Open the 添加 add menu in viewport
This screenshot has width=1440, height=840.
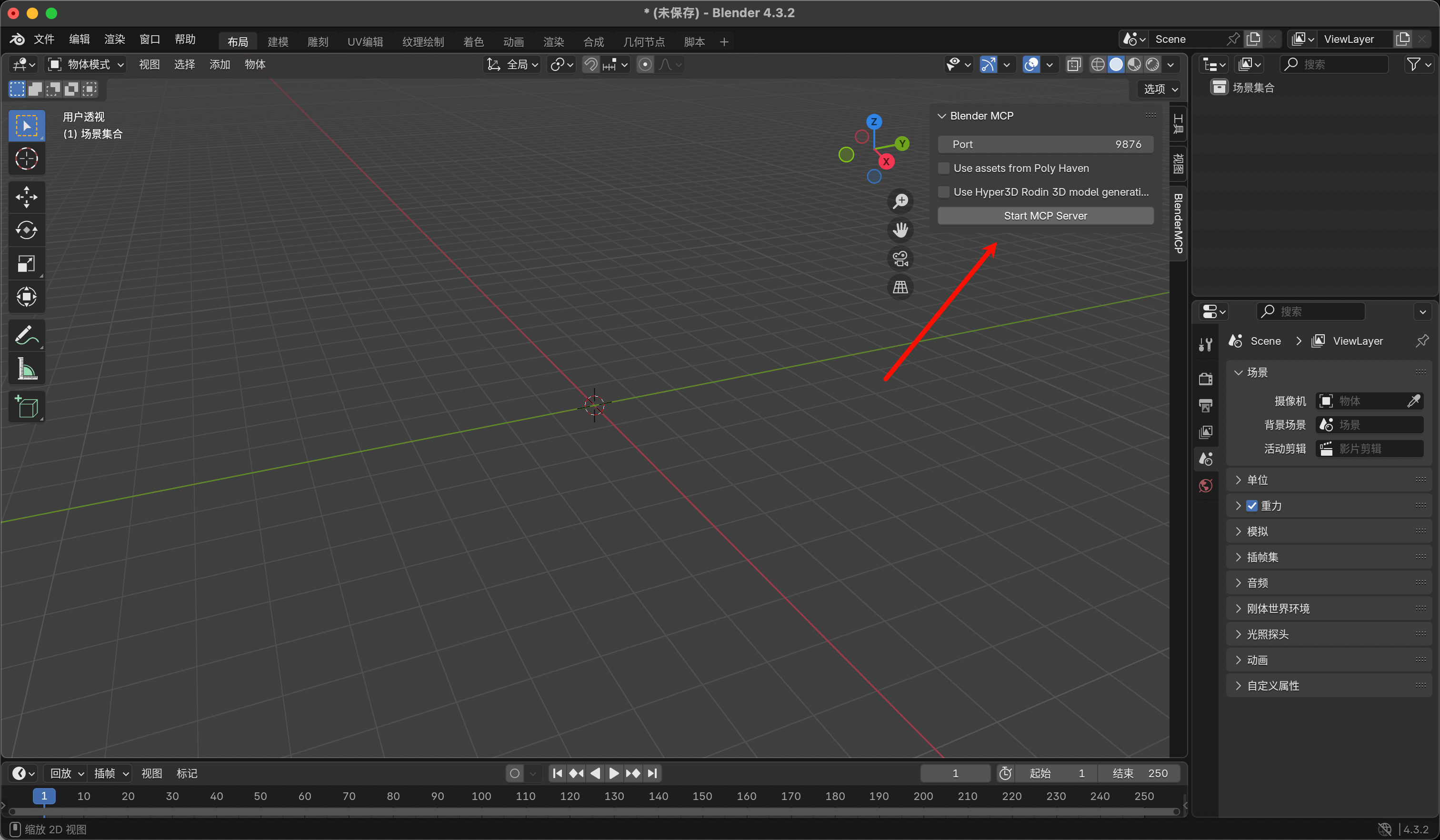220,65
